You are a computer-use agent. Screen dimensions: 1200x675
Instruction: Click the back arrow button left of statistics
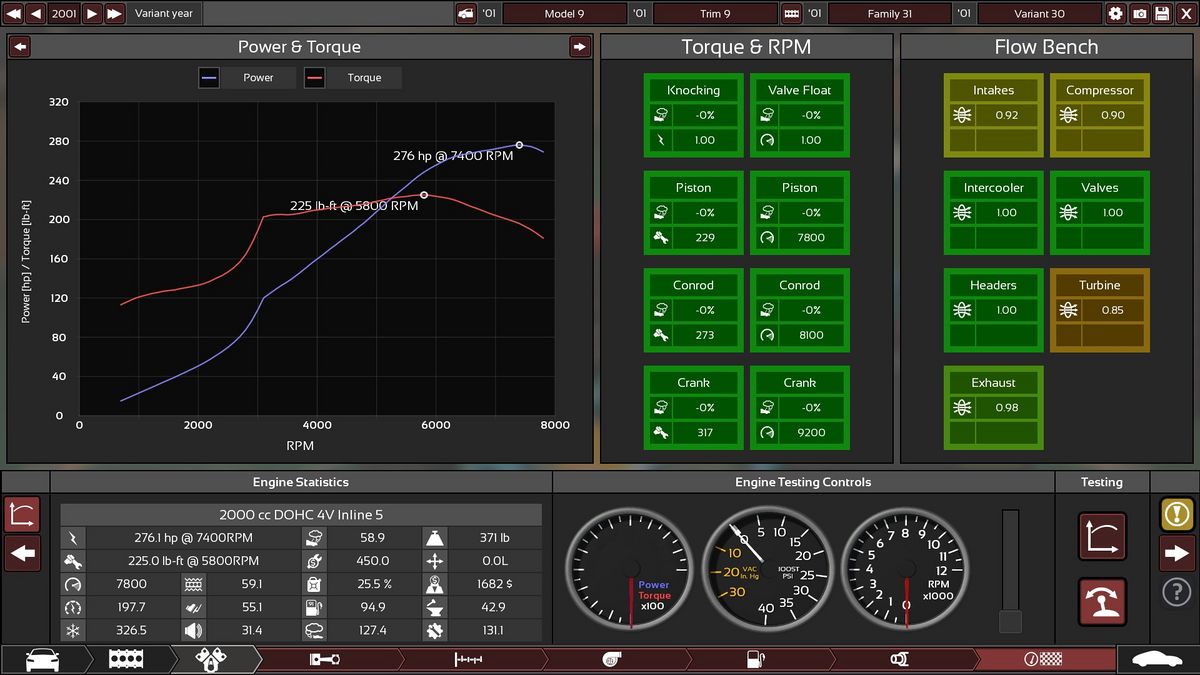tap(22, 552)
